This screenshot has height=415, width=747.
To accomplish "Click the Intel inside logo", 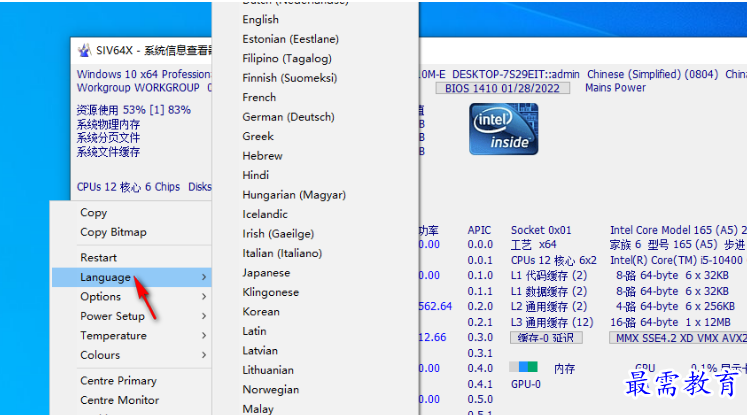I will pos(503,126).
